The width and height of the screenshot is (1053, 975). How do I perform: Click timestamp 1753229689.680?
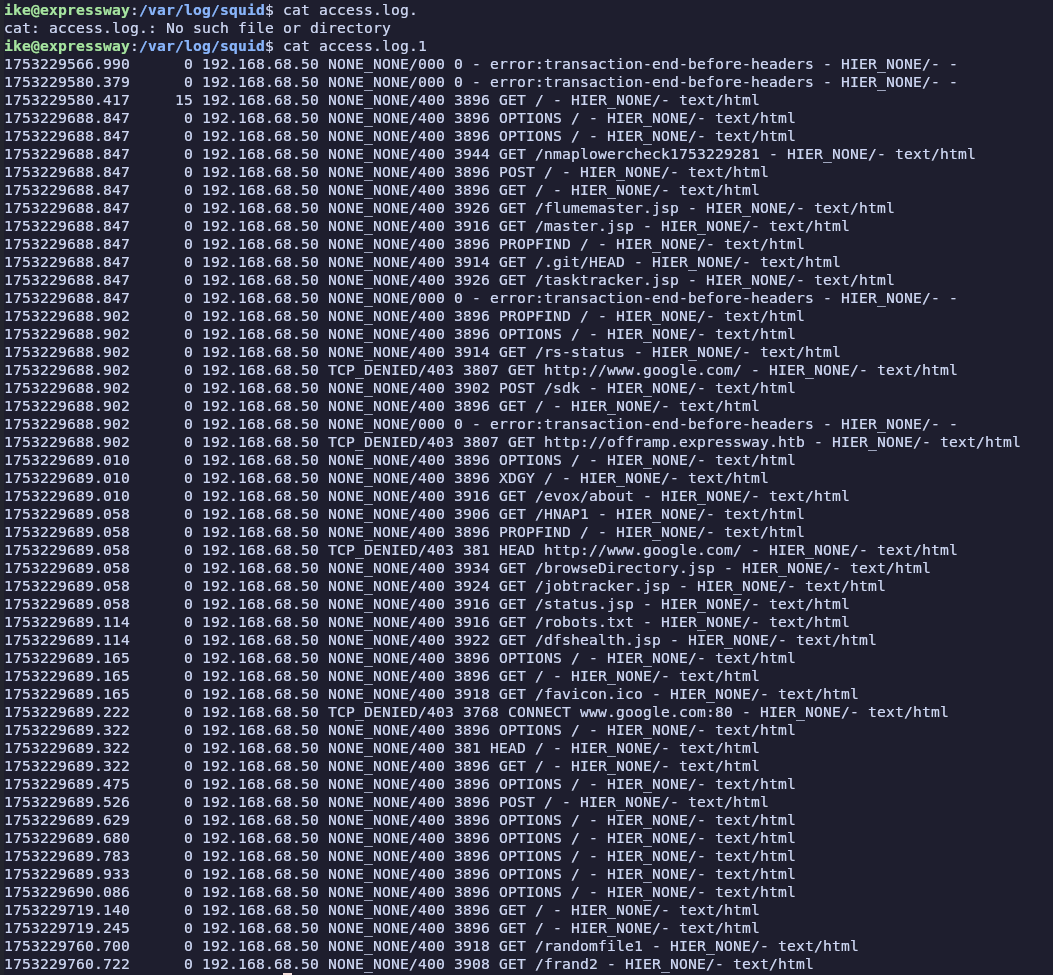click(67, 839)
